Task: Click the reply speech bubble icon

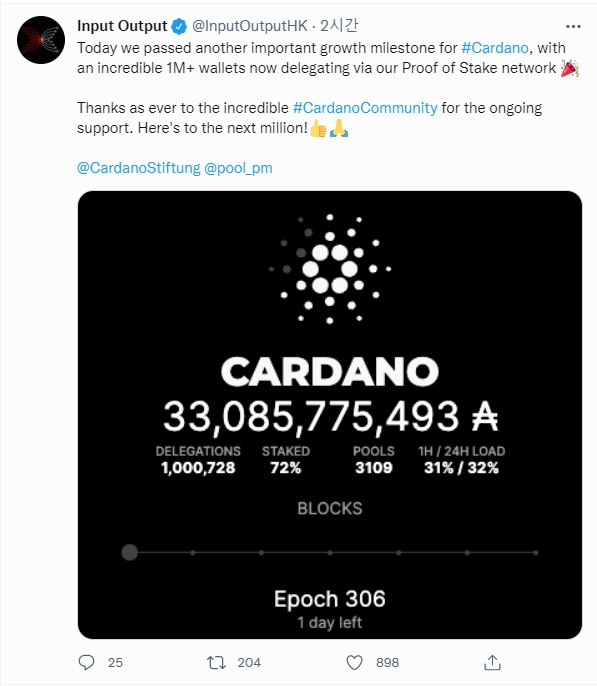Action: (86, 662)
